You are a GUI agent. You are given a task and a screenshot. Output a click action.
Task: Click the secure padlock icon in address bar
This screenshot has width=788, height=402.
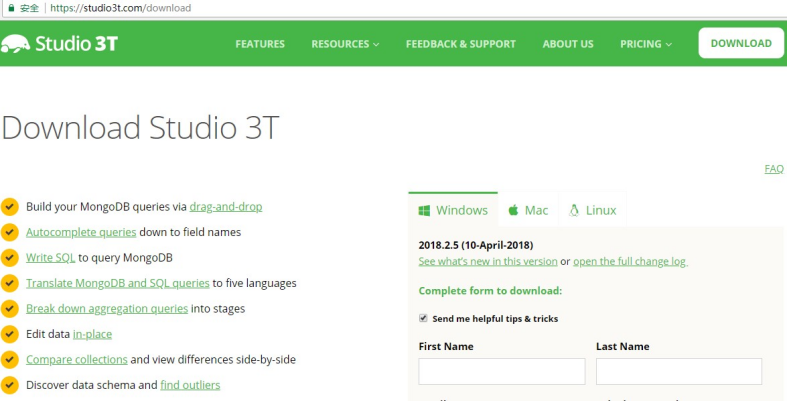point(11,8)
